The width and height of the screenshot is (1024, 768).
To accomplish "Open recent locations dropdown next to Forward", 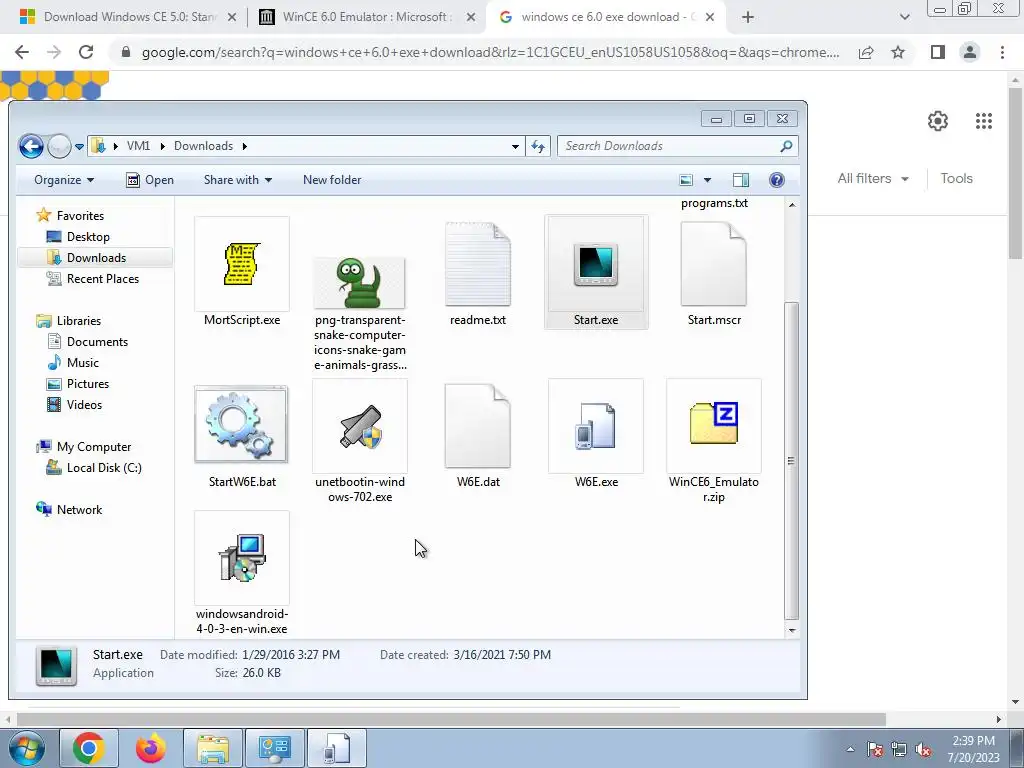I will pyautogui.click(x=79, y=147).
